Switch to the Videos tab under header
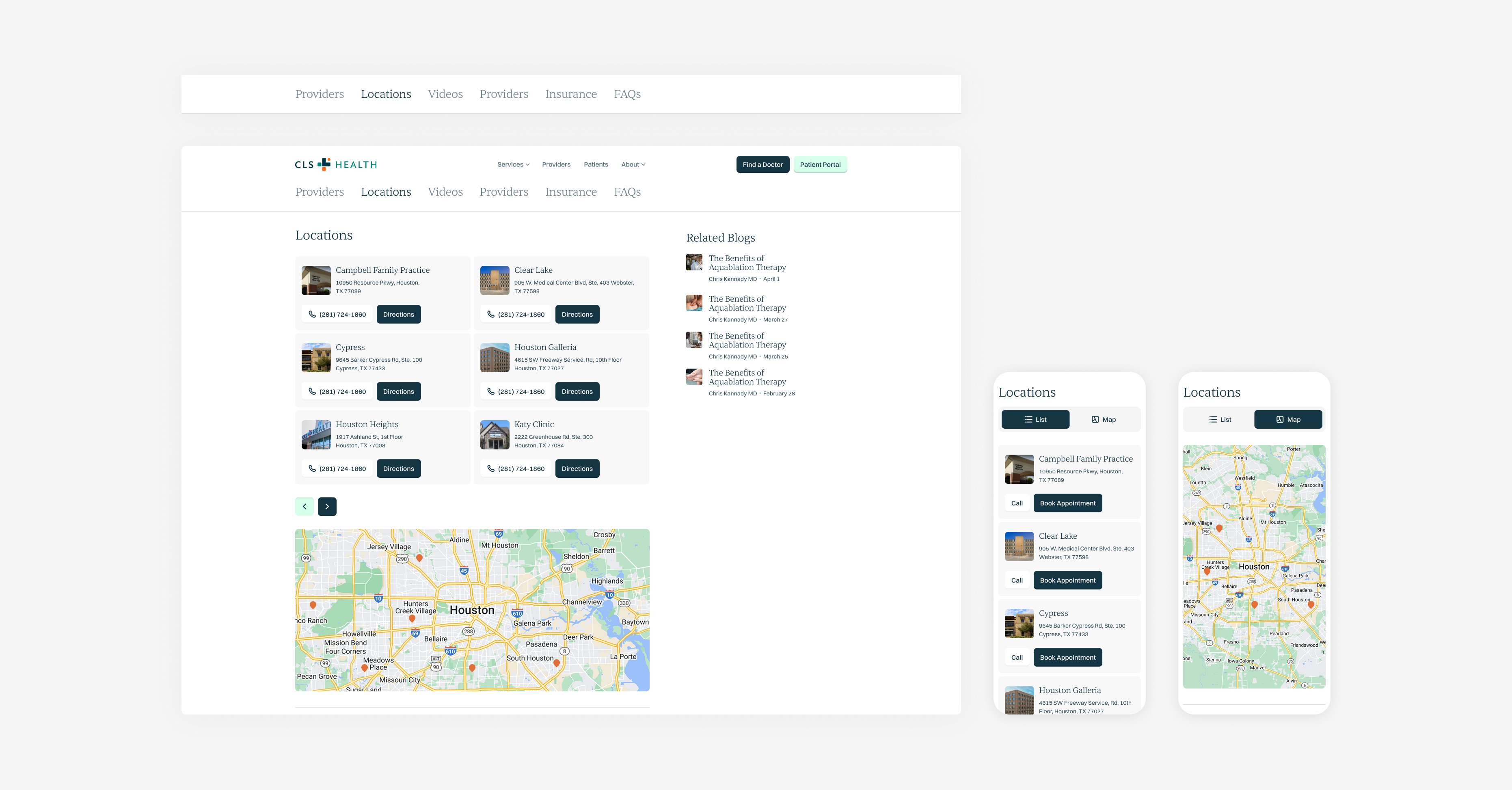The image size is (1512, 790). click(445, 192)
